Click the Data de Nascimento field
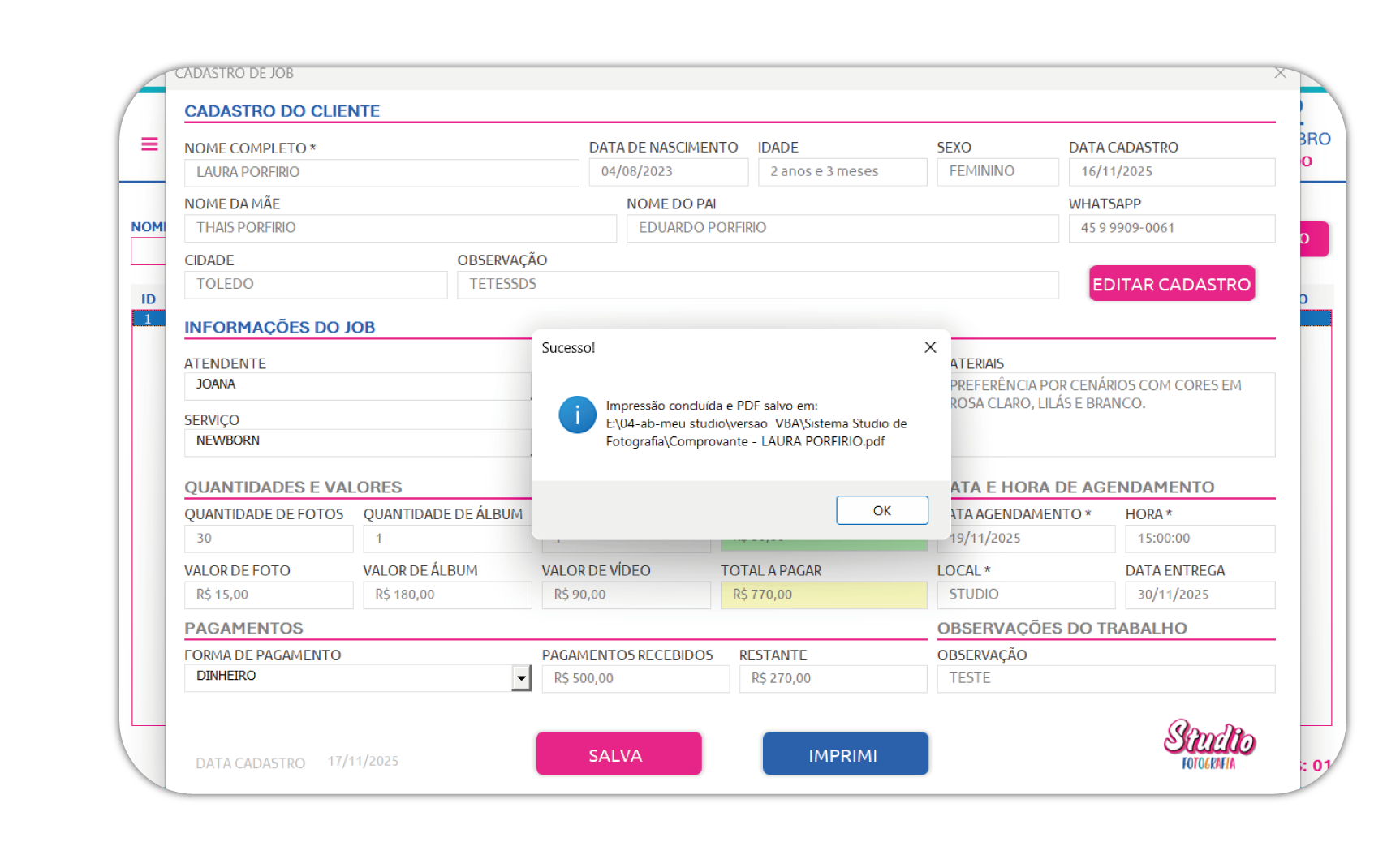This screenshot has width=1400, height=842. click(x=667, y=172)
